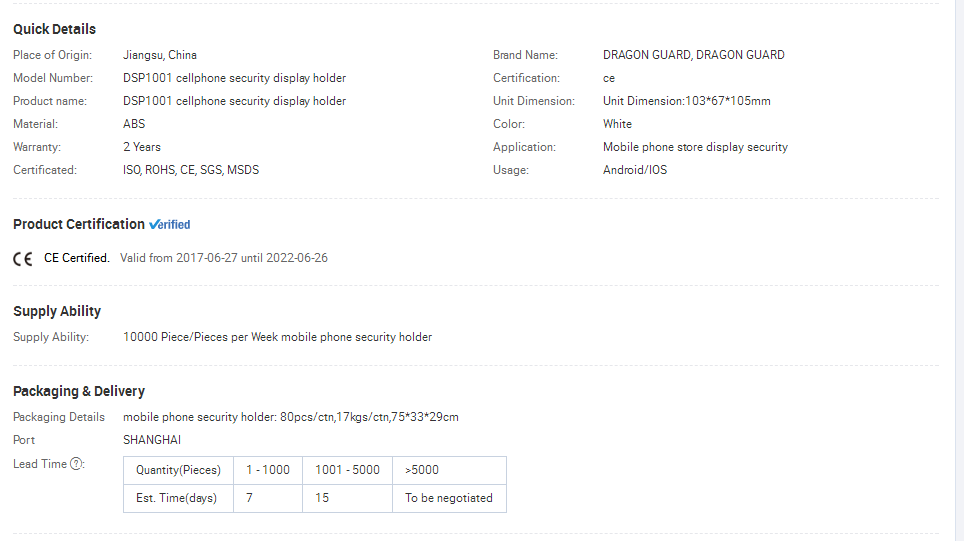Click the 1 - 1000 quantity table cell
Screen dimensions: 964x541
[x=268, y=470]
